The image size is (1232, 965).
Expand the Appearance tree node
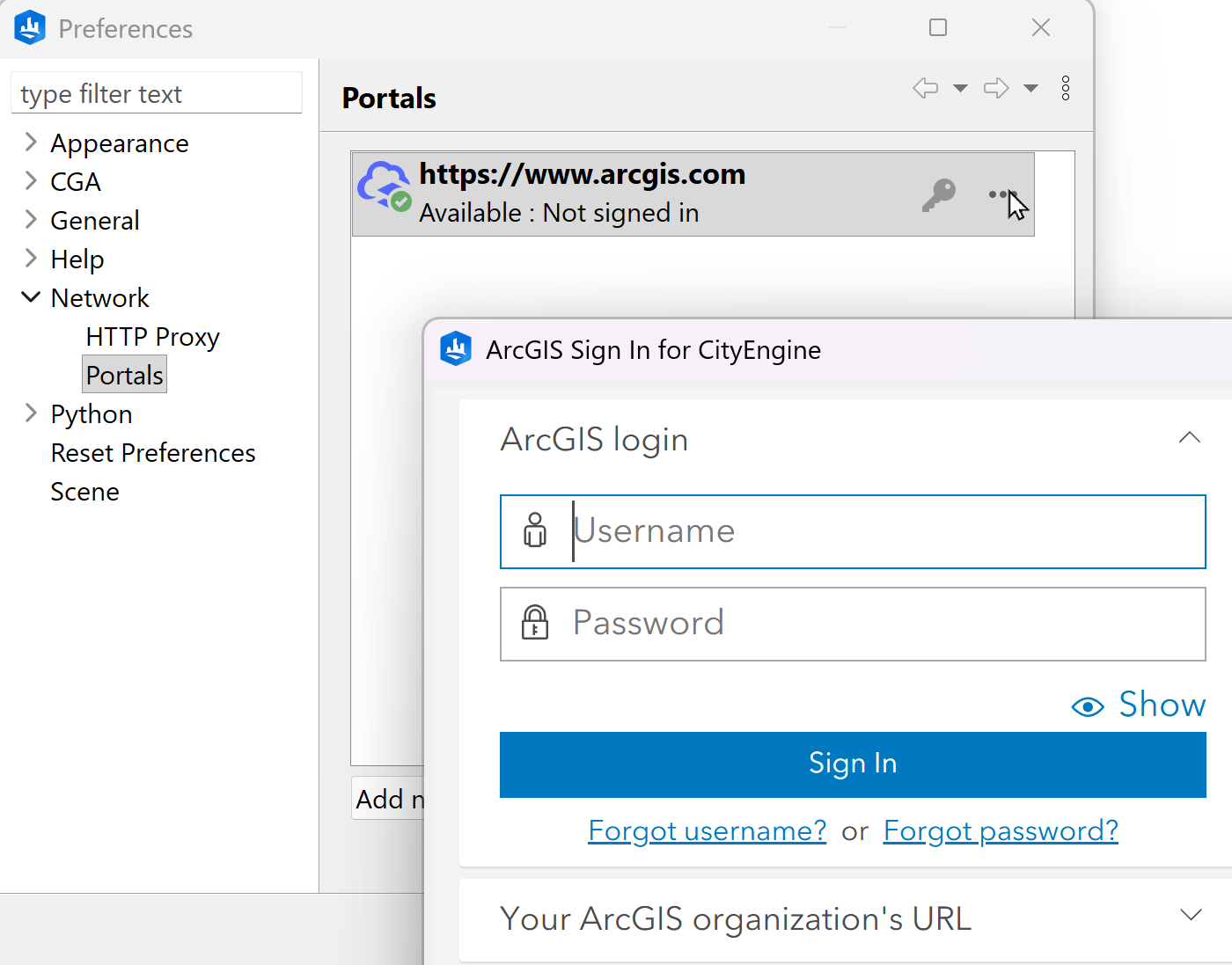pos(31,142)
